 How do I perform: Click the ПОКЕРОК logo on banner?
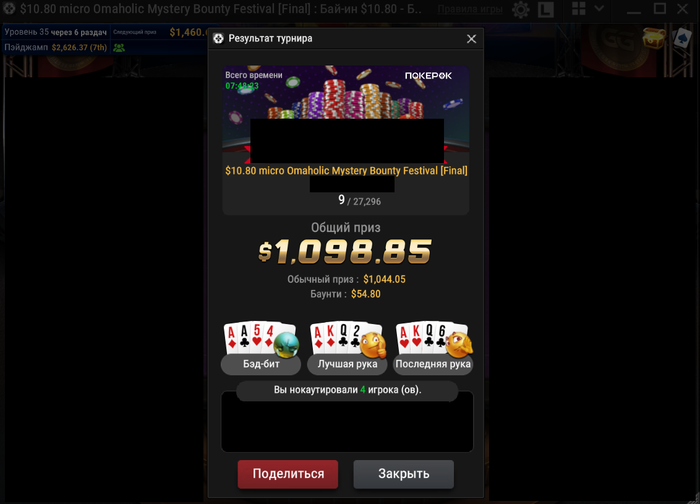click(428, 75)
